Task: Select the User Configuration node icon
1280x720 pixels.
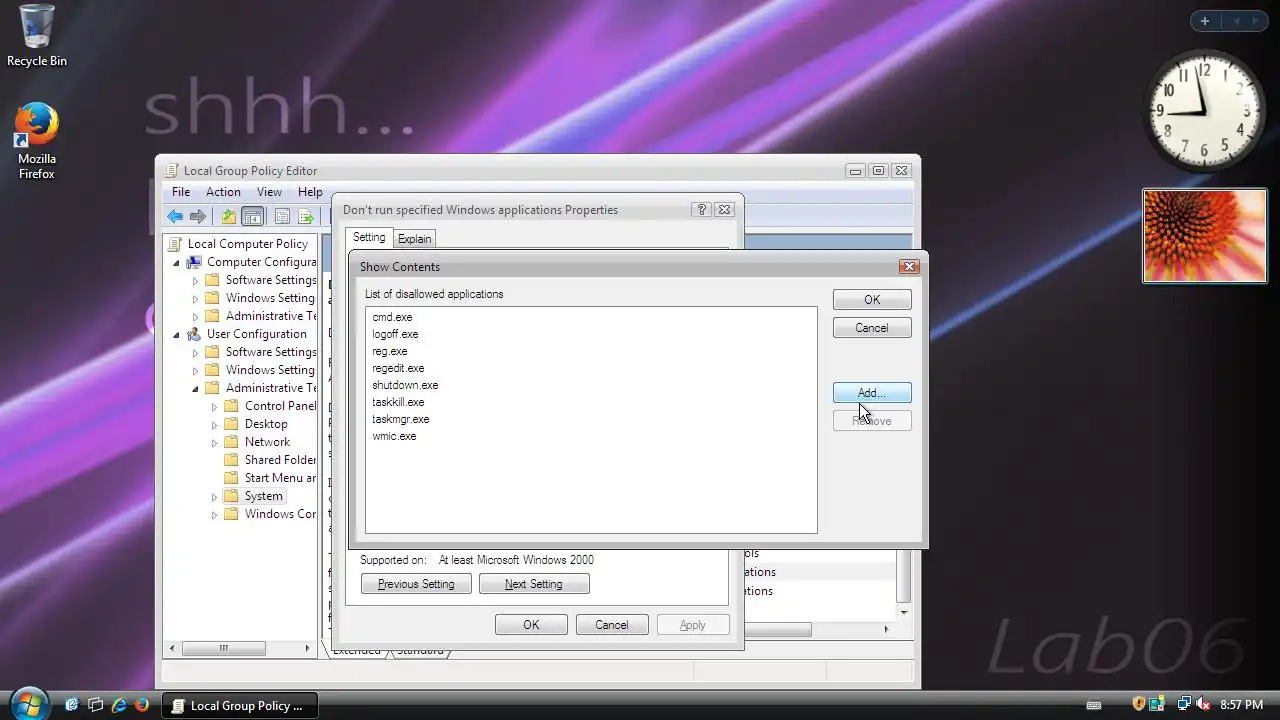Action: [194, 334]
